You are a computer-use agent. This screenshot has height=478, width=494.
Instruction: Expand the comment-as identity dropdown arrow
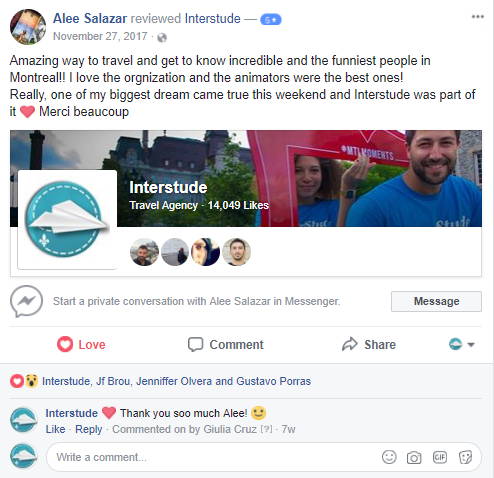tap(471, 344)
